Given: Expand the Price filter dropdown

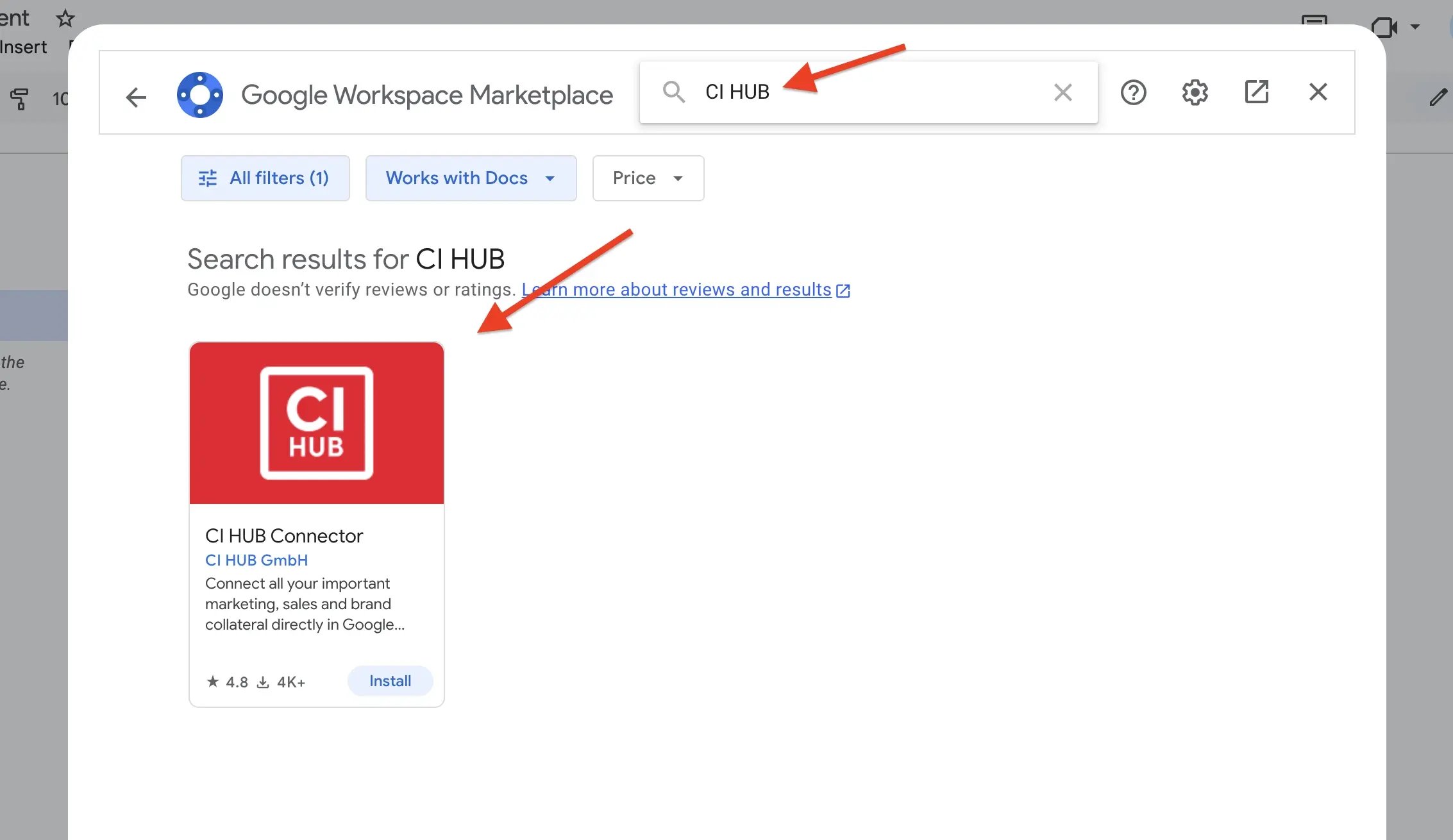Looking at the screenshot, I should coord(648,178).
